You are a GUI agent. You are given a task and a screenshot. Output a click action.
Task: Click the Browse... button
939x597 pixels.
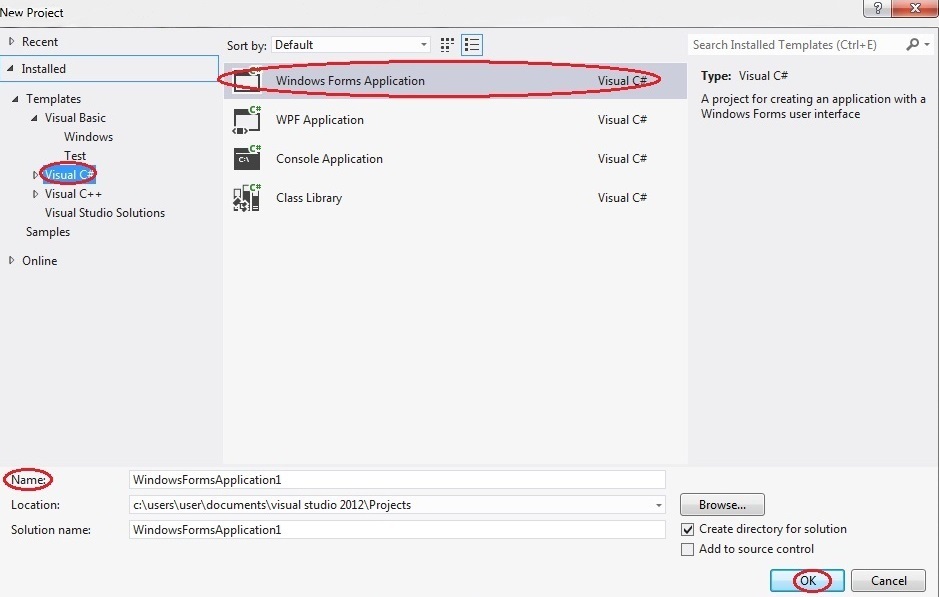pyautogui.click(x=721, y=505)
